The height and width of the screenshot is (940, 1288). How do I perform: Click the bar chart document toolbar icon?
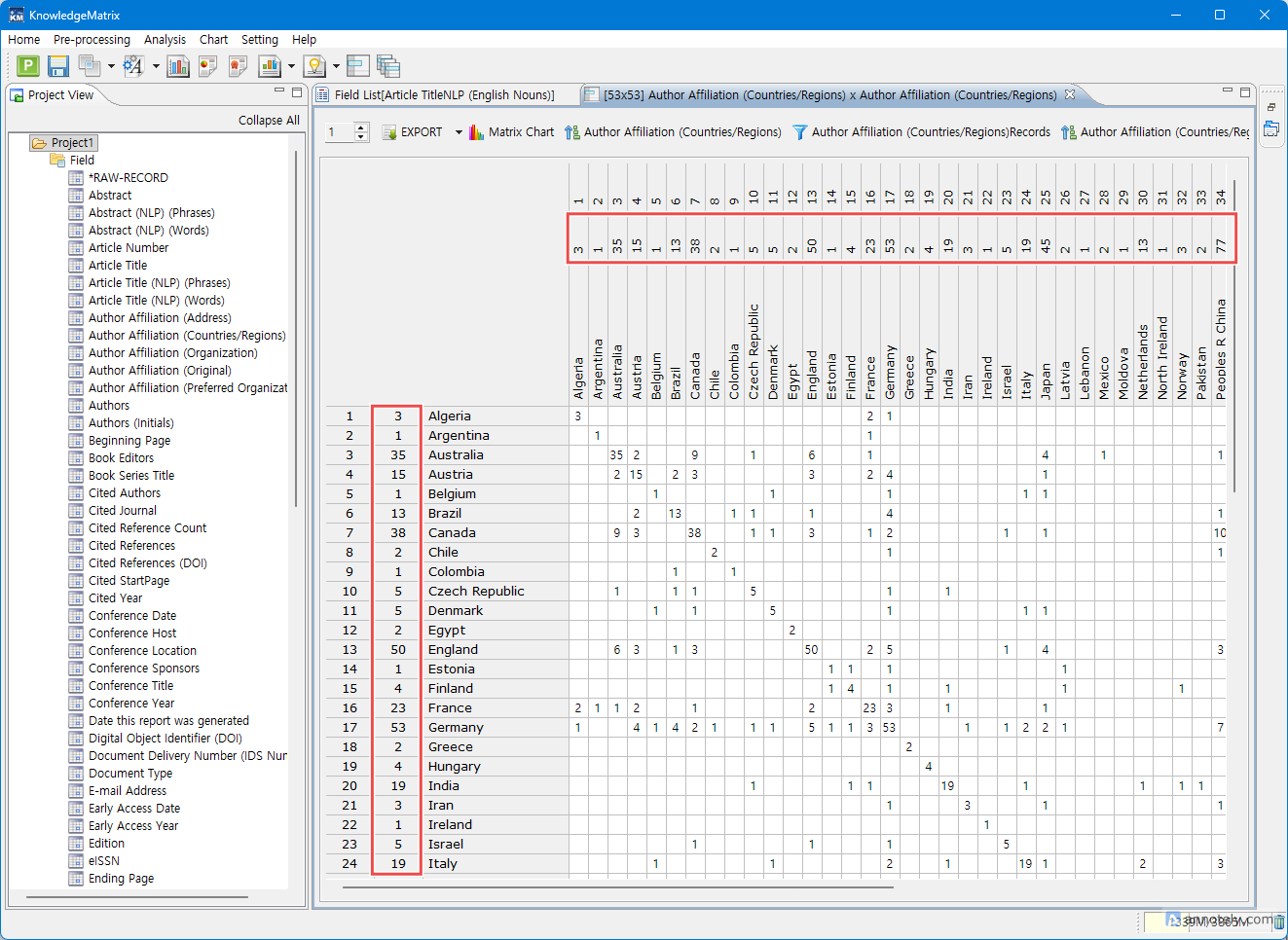pyautogui.click(x=178, y=66)
